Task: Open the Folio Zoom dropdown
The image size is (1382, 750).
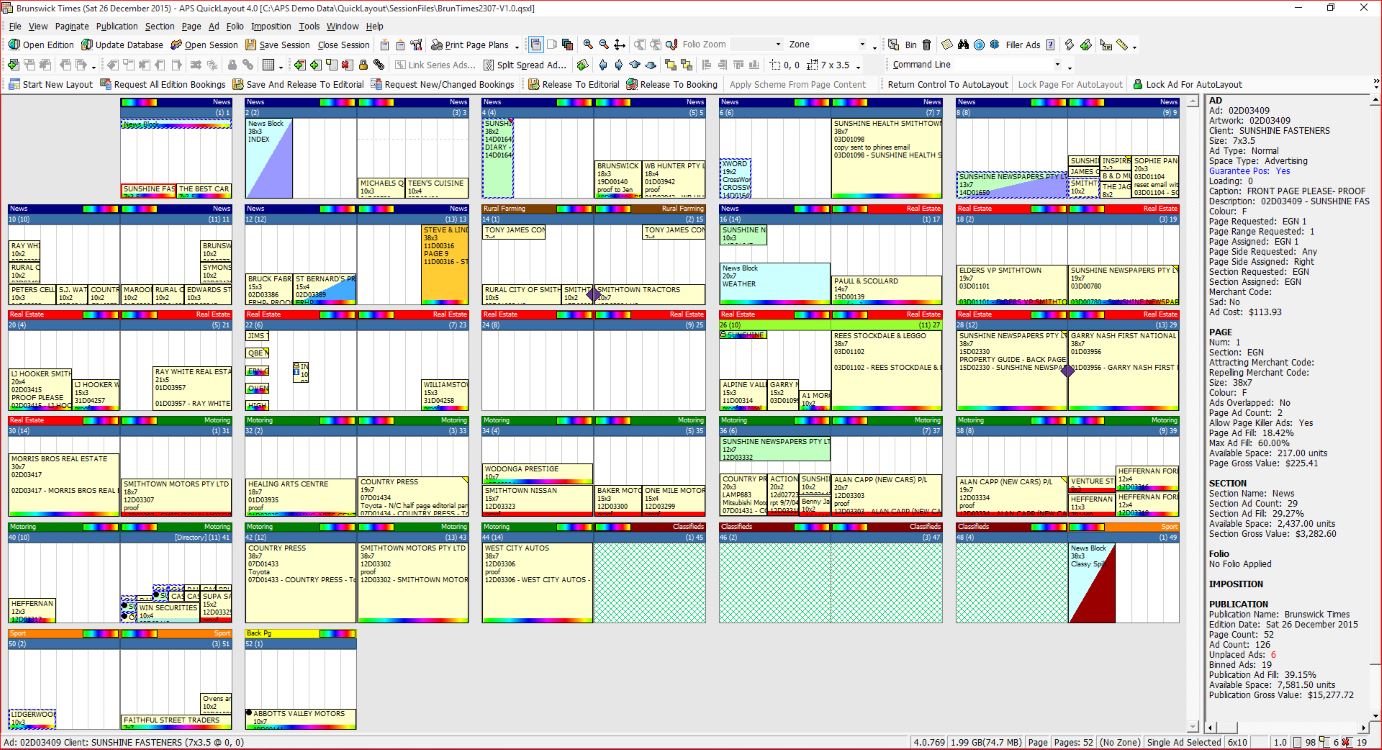Action: pyautogui.click(x=778, y=45)
